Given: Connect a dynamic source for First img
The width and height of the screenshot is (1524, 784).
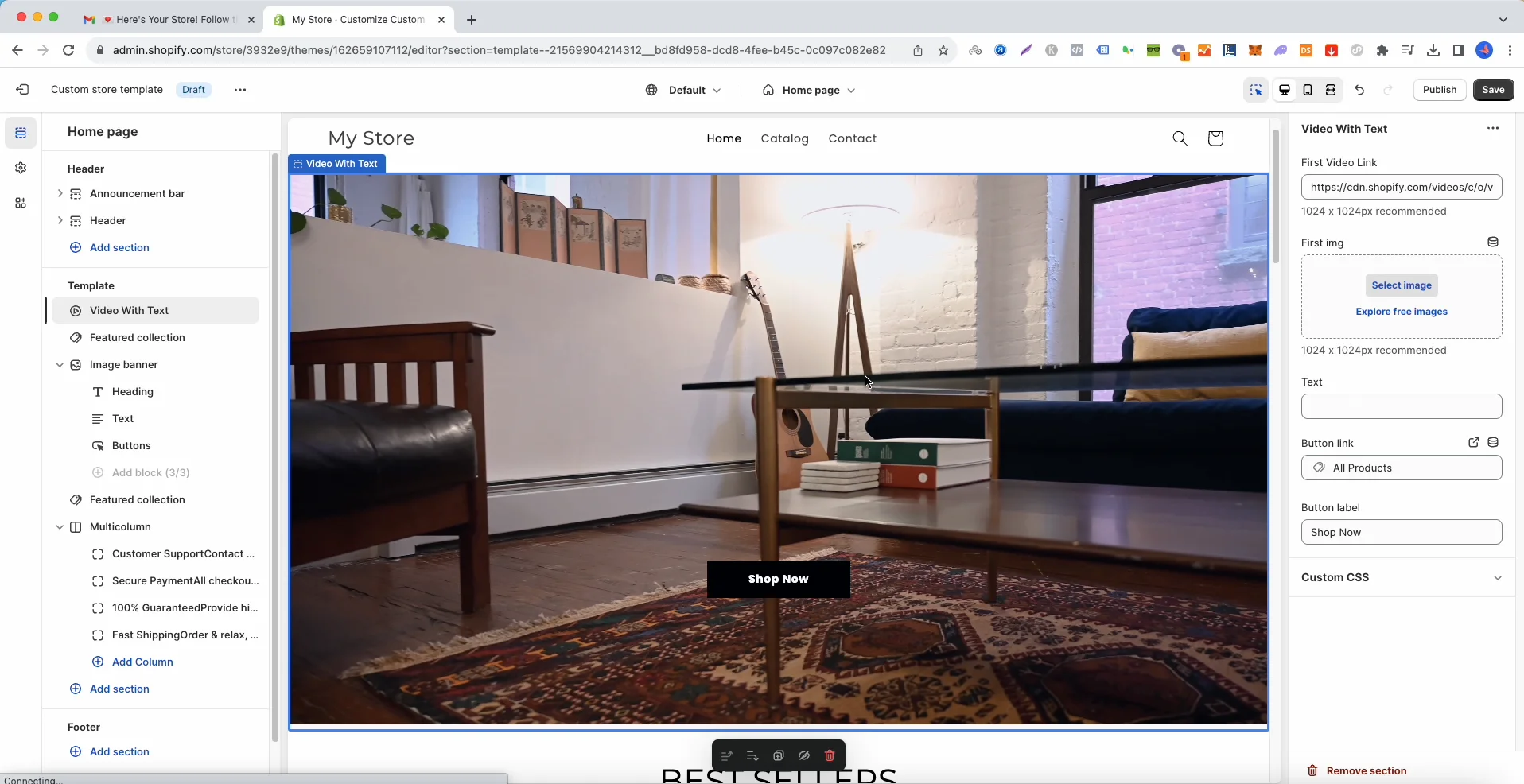Looking at the screenshot, I should click(1493, 242).
